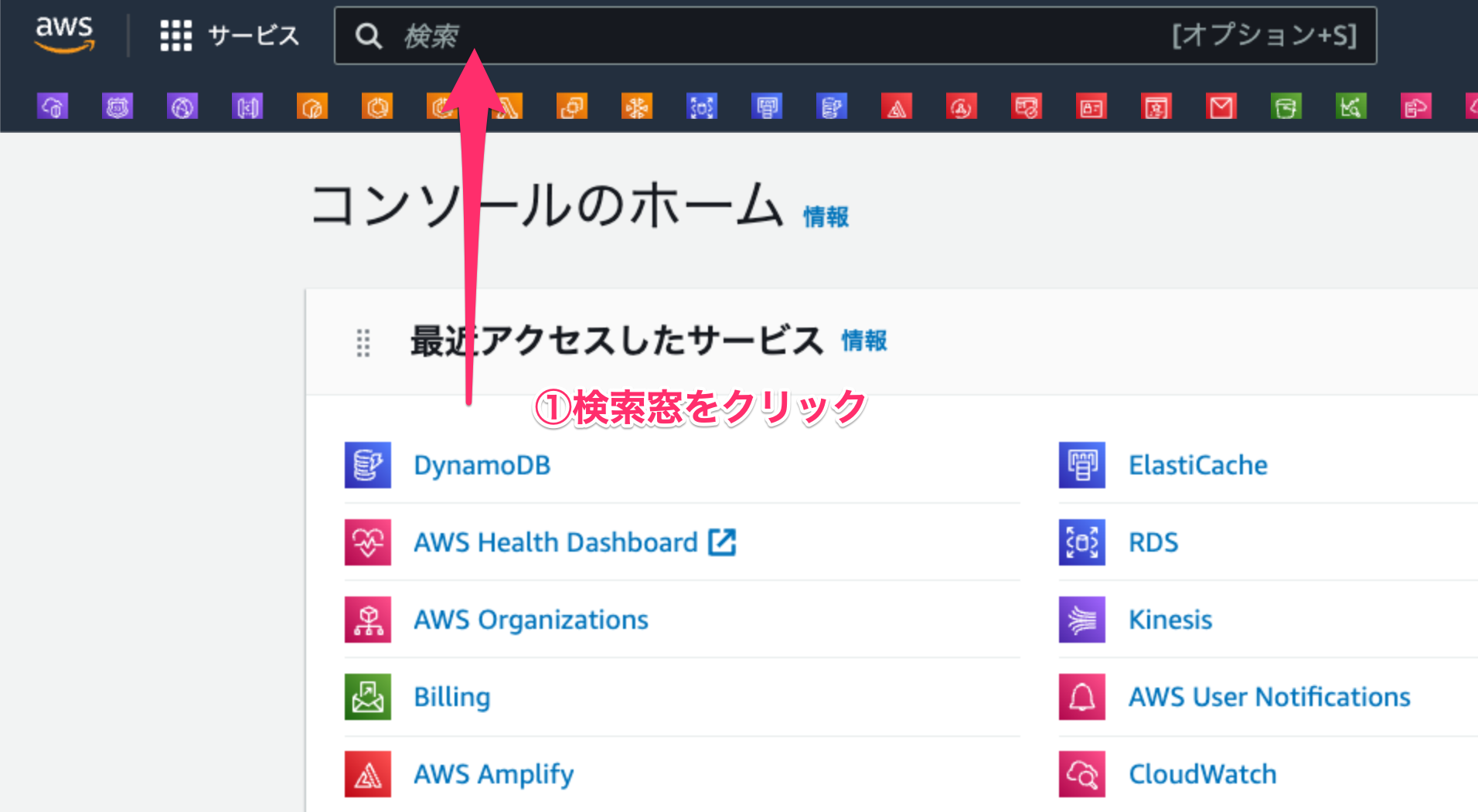
Task: Open the VPC favorite with cloud-shield icon
Action: tap(53, 107)
